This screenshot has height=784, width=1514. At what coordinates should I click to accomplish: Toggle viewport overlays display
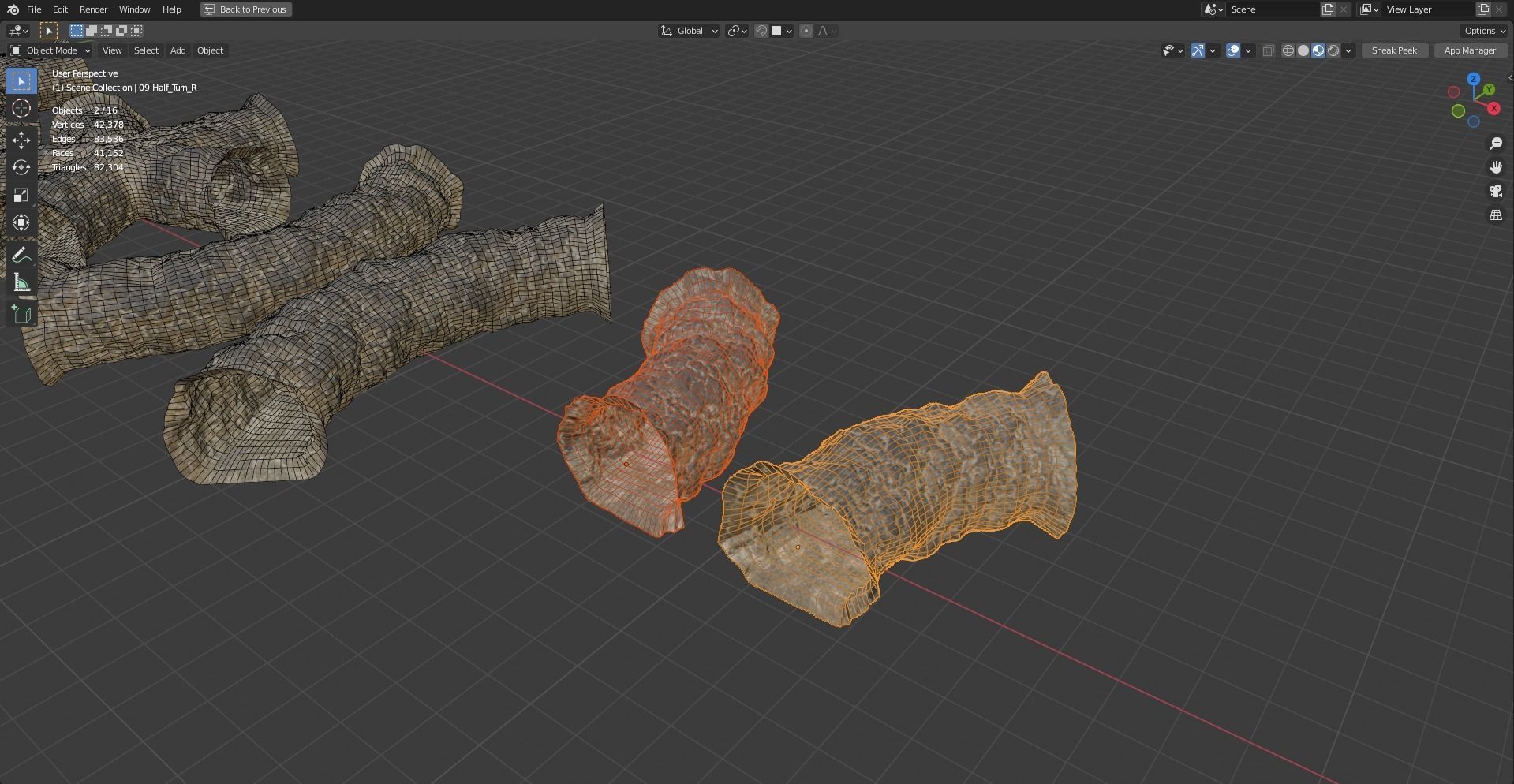click(1233, 50)
